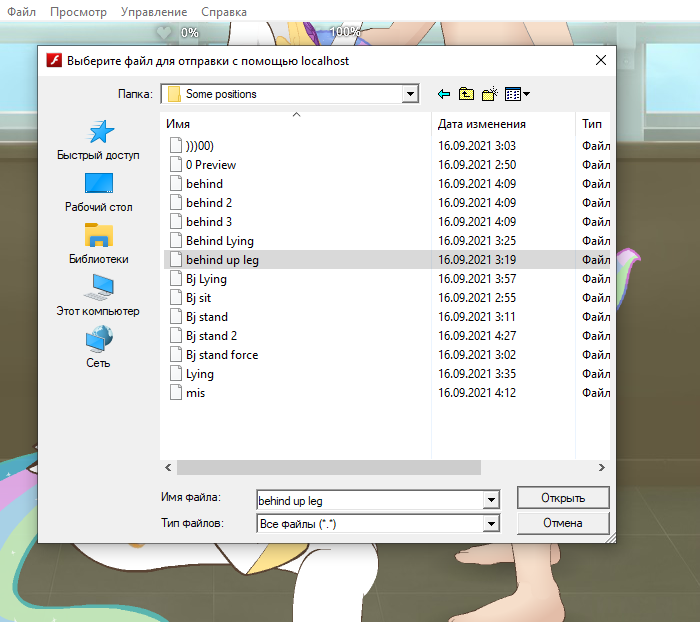Click the horizontal scrollbar in file list
This screenshot has height=622, width=700.
pos(329,467)
